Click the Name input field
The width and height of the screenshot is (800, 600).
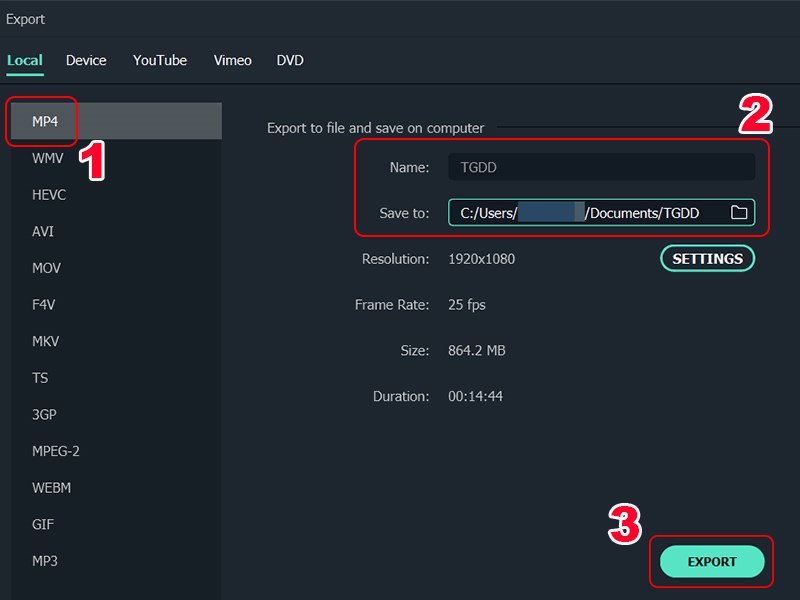602,167
